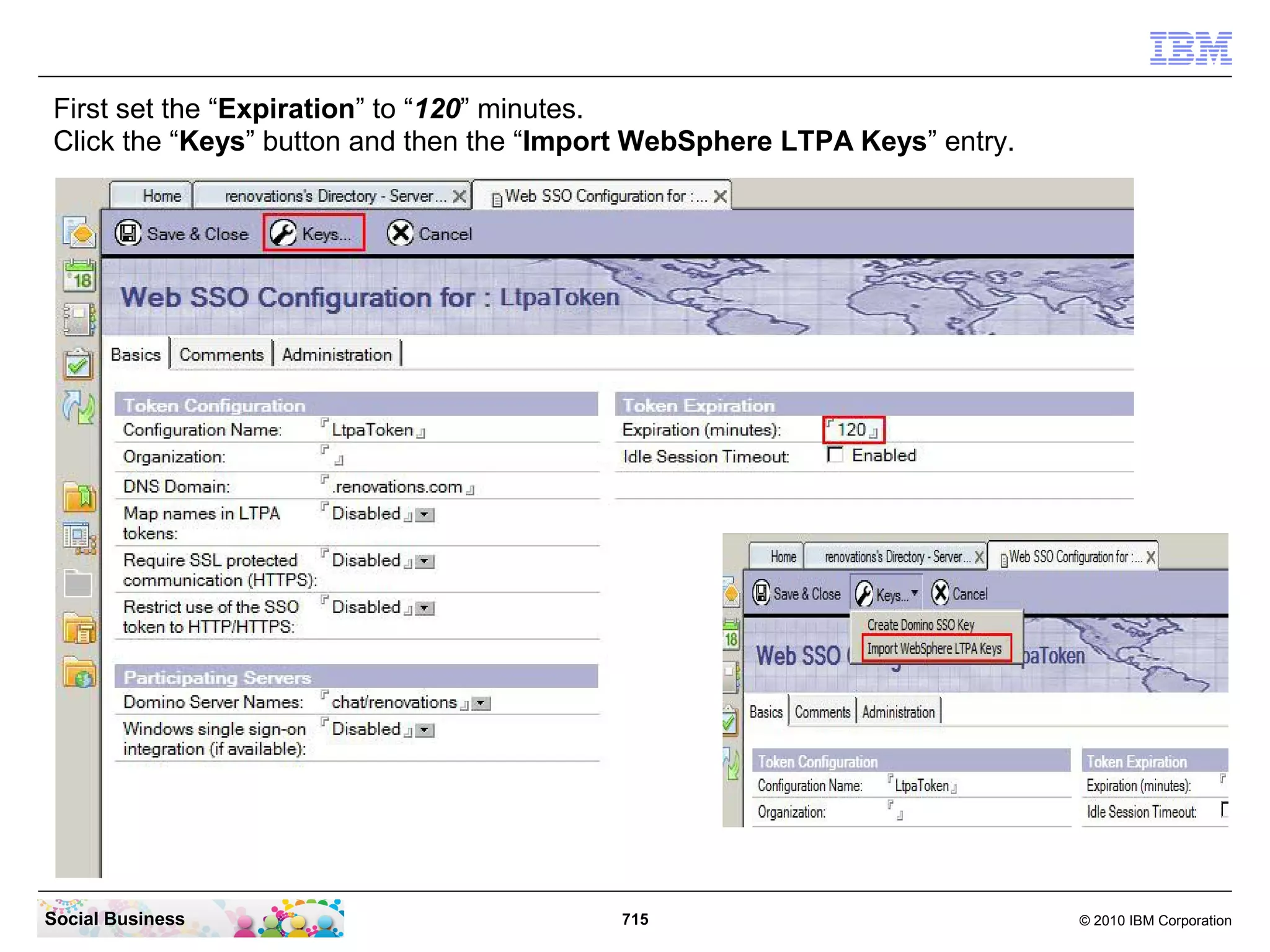
Task: Open the To Do checkmark sidebar icon
Action: coord(78,364)
